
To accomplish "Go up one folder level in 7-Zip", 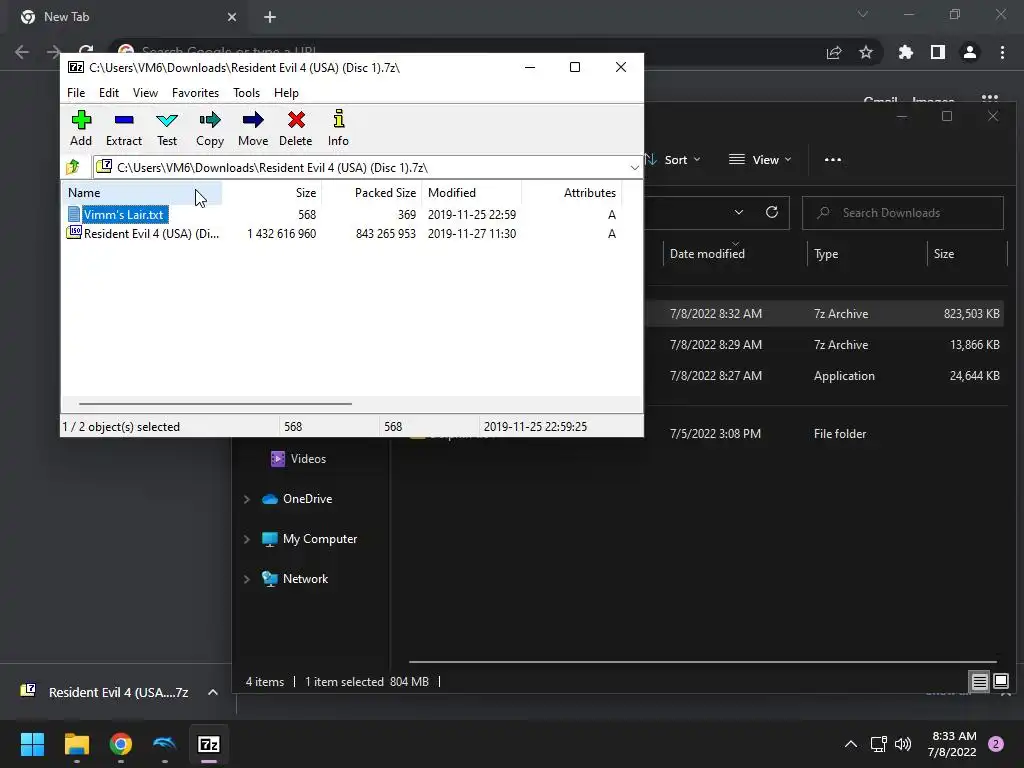I will tap(73, 167).
